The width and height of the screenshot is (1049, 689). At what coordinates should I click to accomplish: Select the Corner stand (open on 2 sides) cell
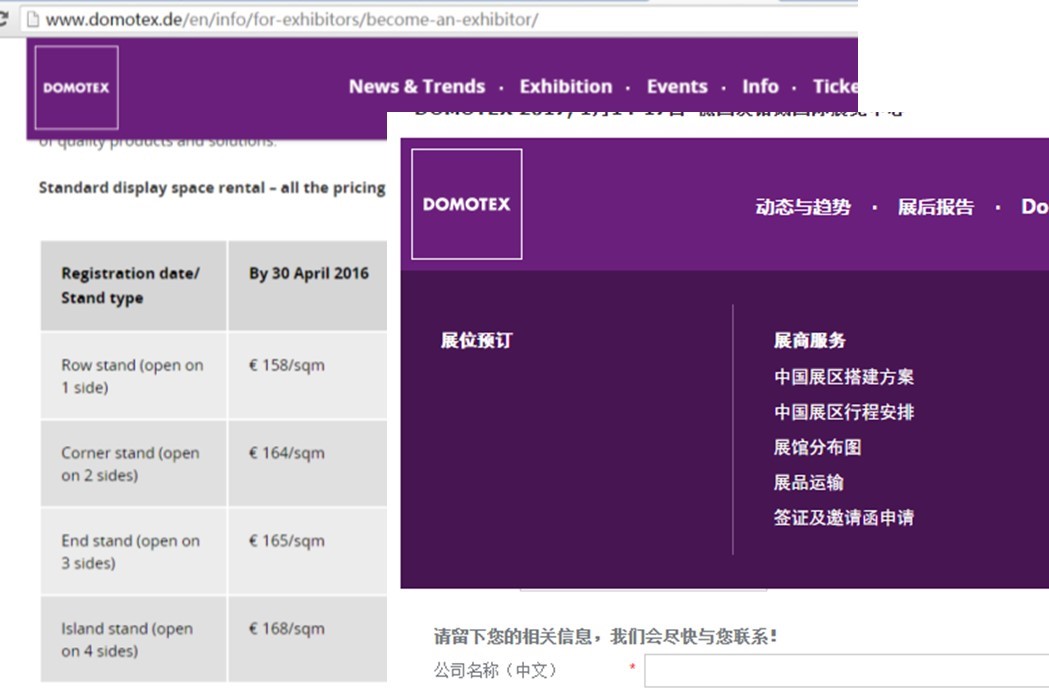tap(134, 463)
